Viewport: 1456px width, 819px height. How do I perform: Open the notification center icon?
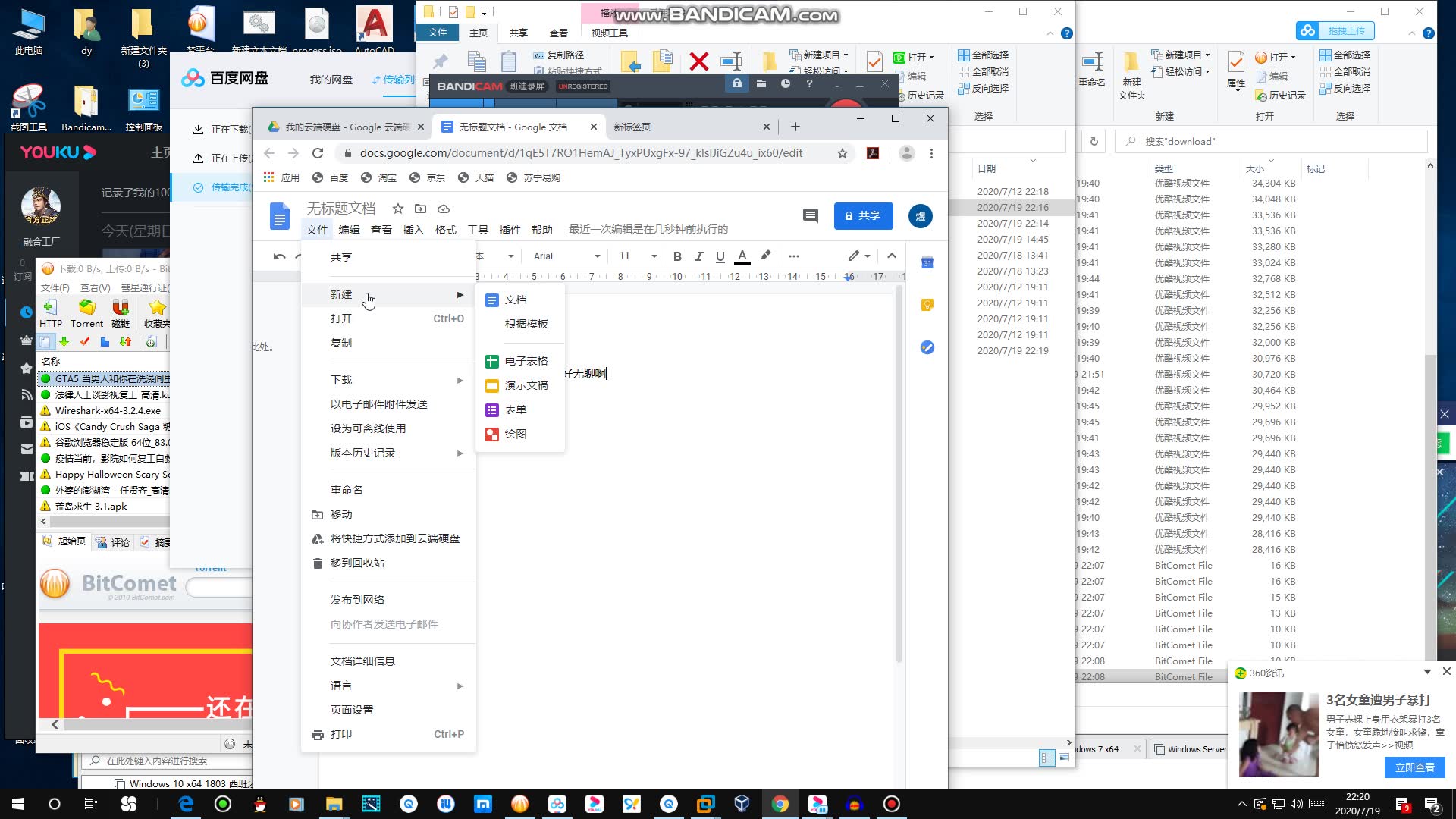pos(1432,805)
